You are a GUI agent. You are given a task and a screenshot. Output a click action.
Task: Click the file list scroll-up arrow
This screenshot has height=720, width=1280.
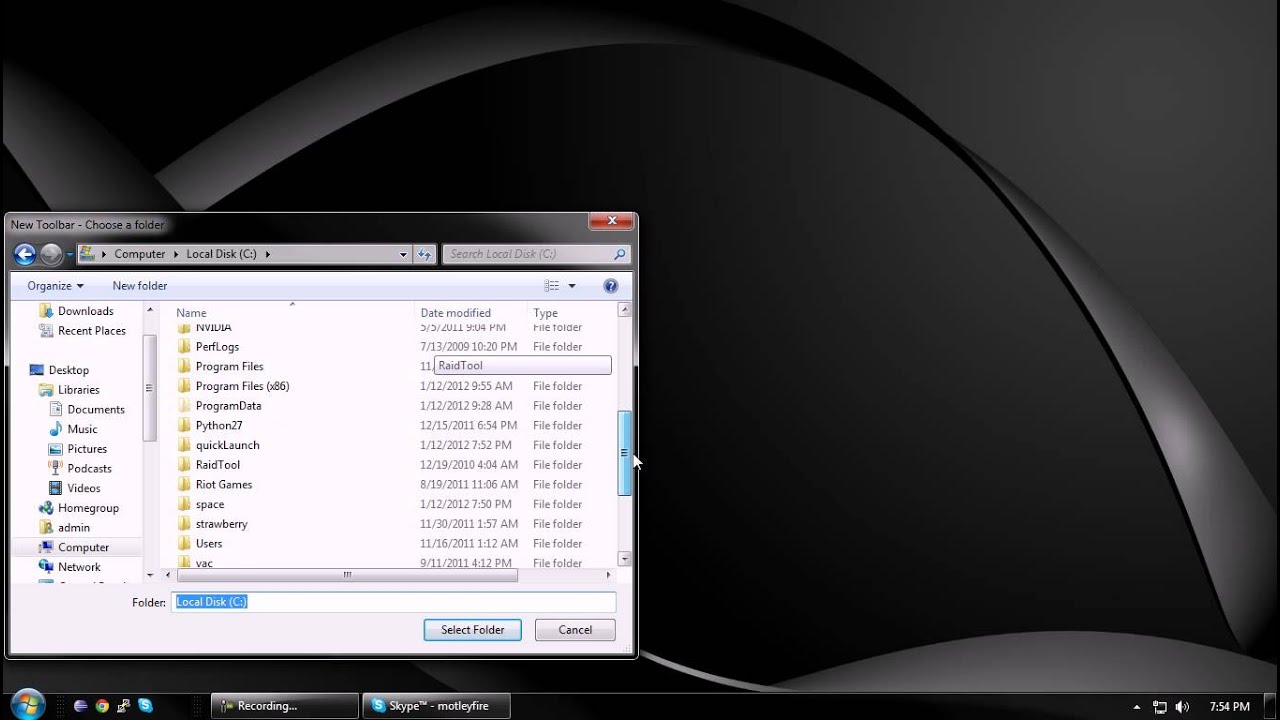click(625, 310)
